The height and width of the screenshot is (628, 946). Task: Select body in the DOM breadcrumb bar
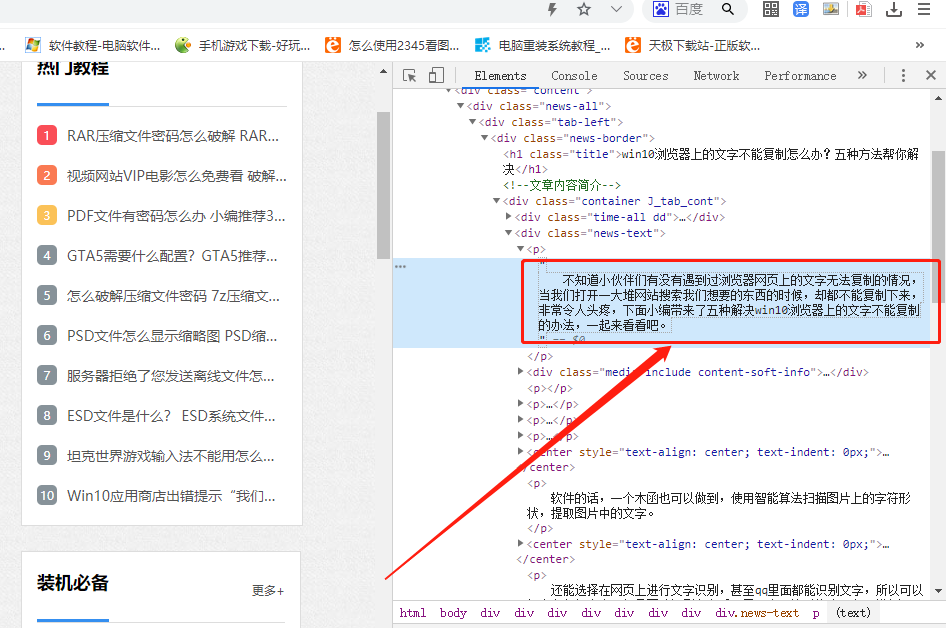tap(453, 613)
